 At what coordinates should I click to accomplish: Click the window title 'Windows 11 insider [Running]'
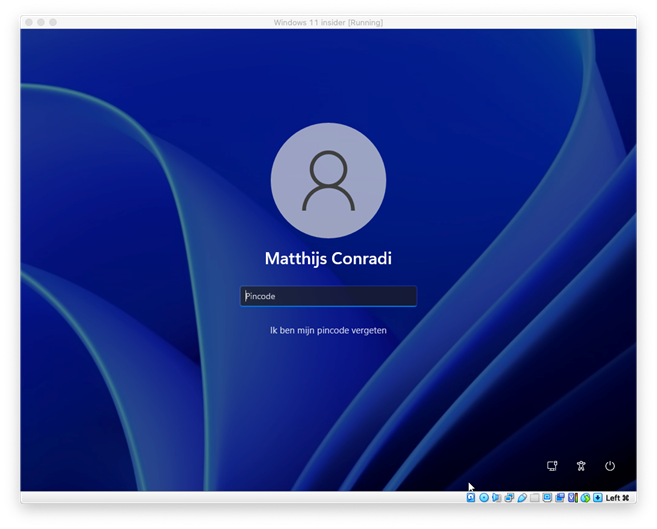click(x=328, y=22)
